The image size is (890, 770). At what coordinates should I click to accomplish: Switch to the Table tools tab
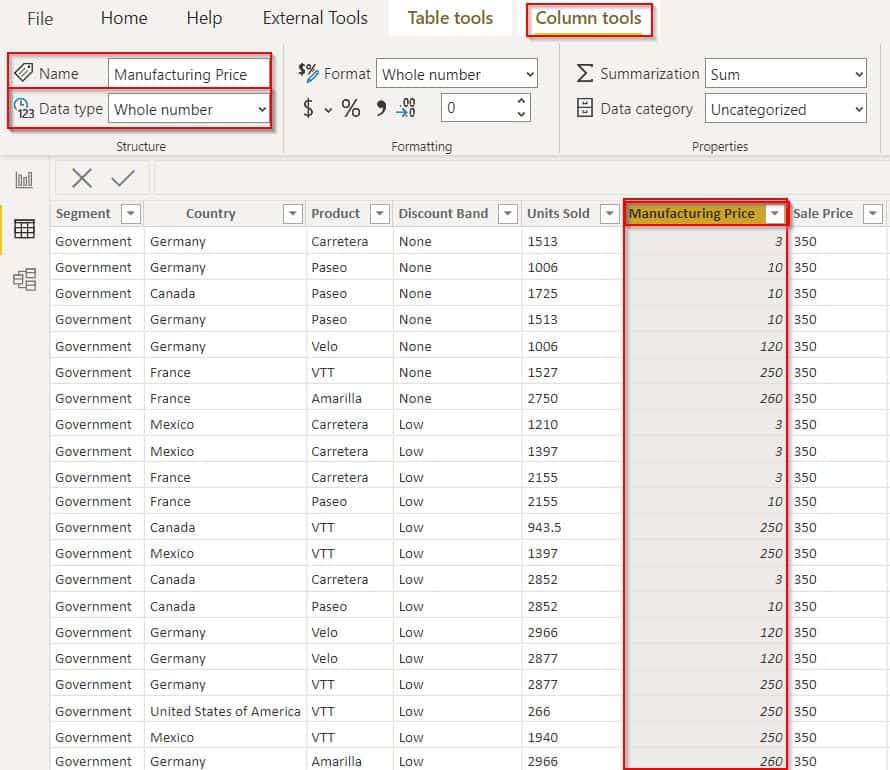click(450, 18)
